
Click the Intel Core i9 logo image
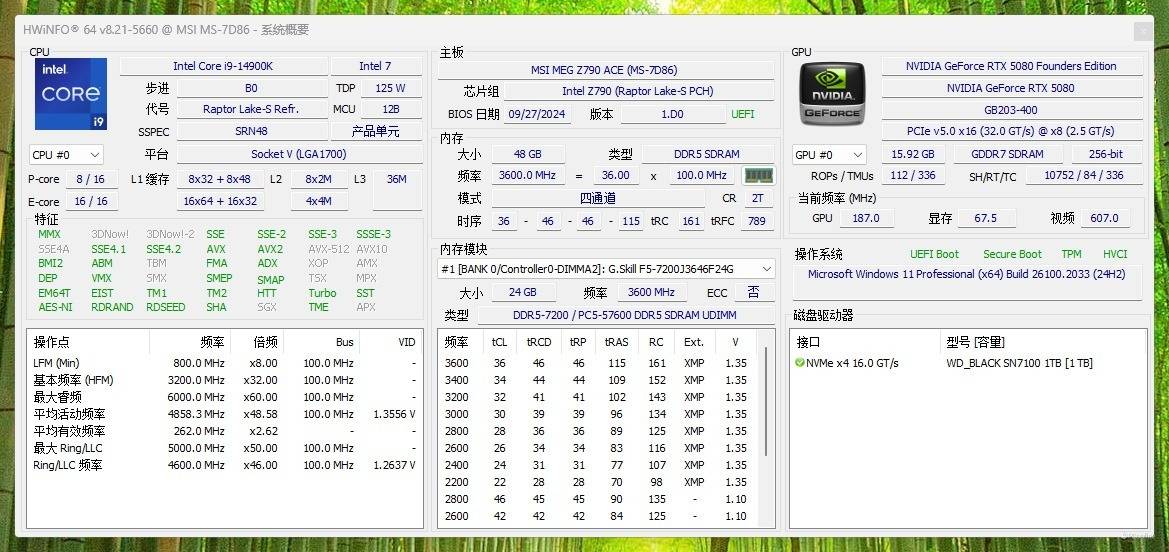point(71,94)
